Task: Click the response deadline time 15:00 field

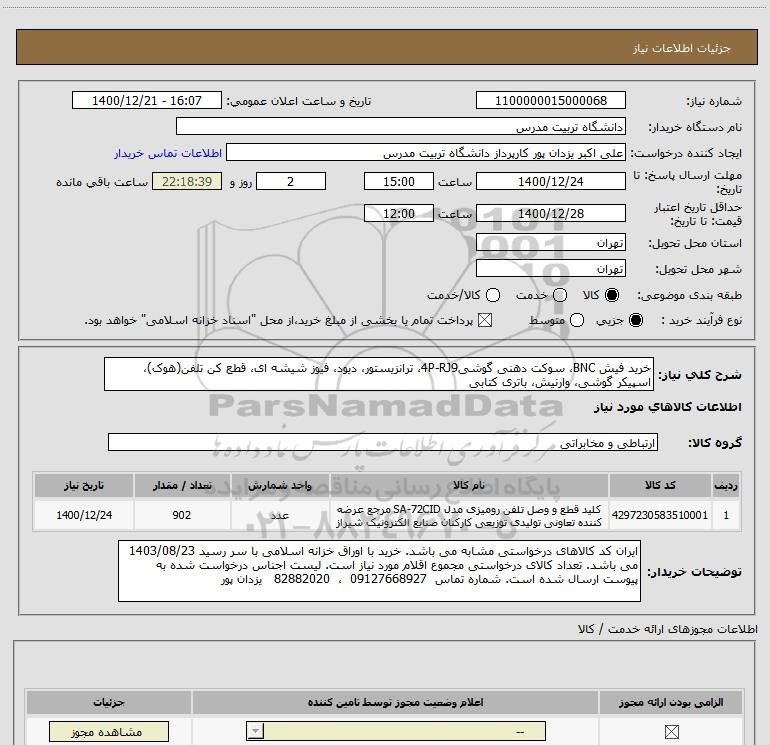Action: click(399, 181)
